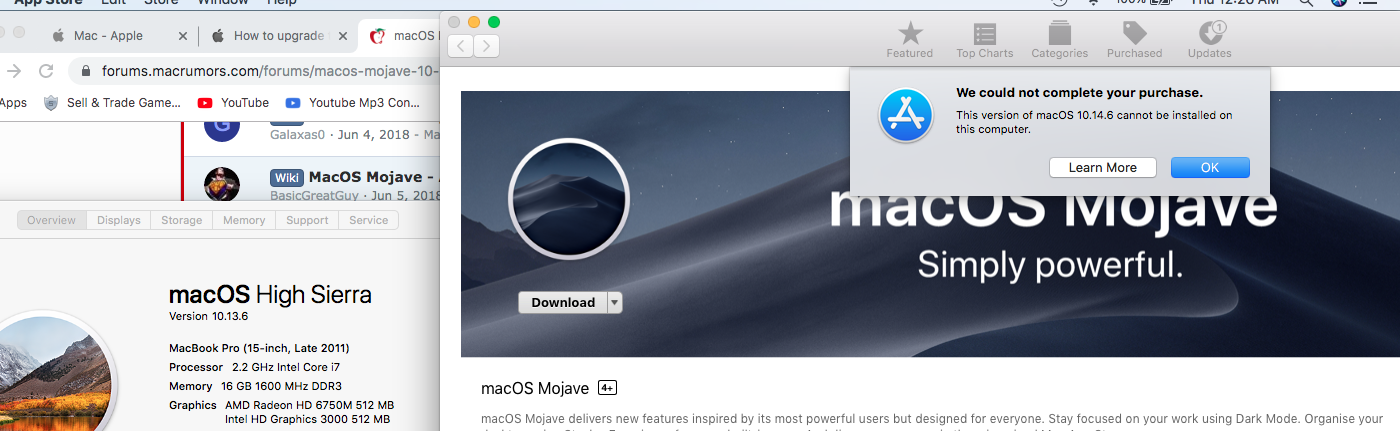Viewport: 1400px width, 431px height.
Task: Open Purchased in App Store toolbar
Action: (x=1134, y=40)
